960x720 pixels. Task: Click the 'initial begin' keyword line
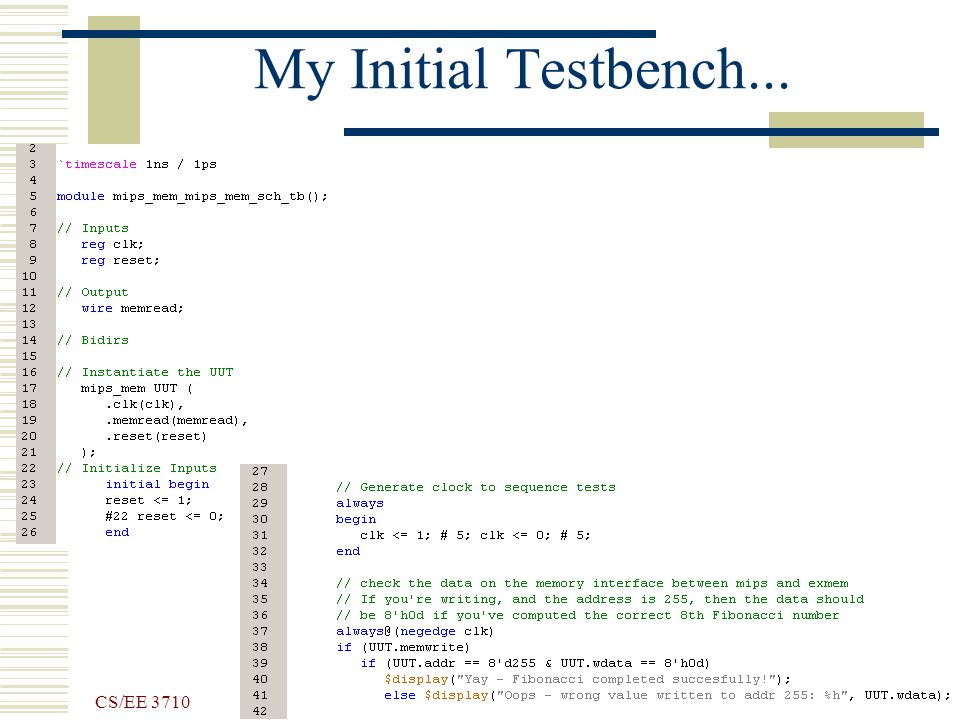click(157, 484)
